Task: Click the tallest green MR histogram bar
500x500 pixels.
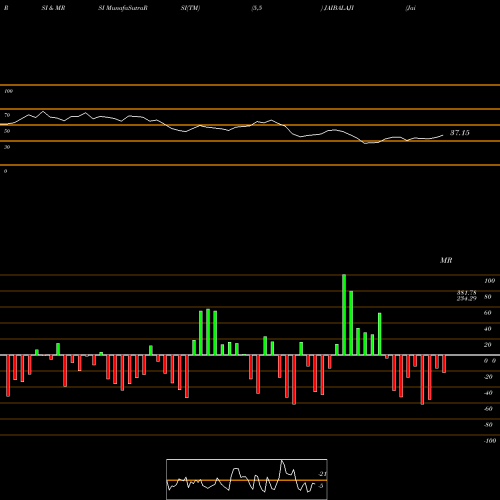Action: (x=344, y=315)
